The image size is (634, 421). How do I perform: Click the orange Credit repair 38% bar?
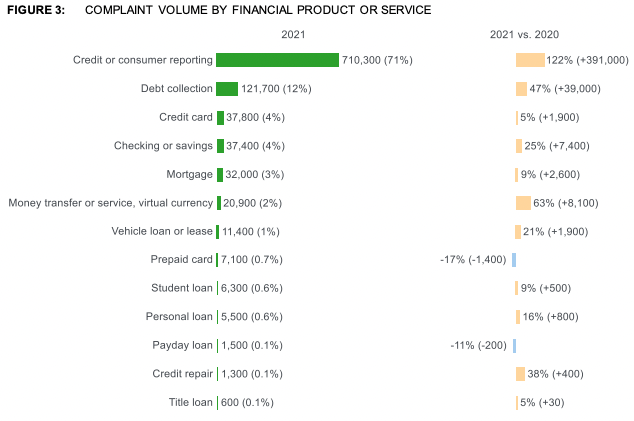coord(520,374)
